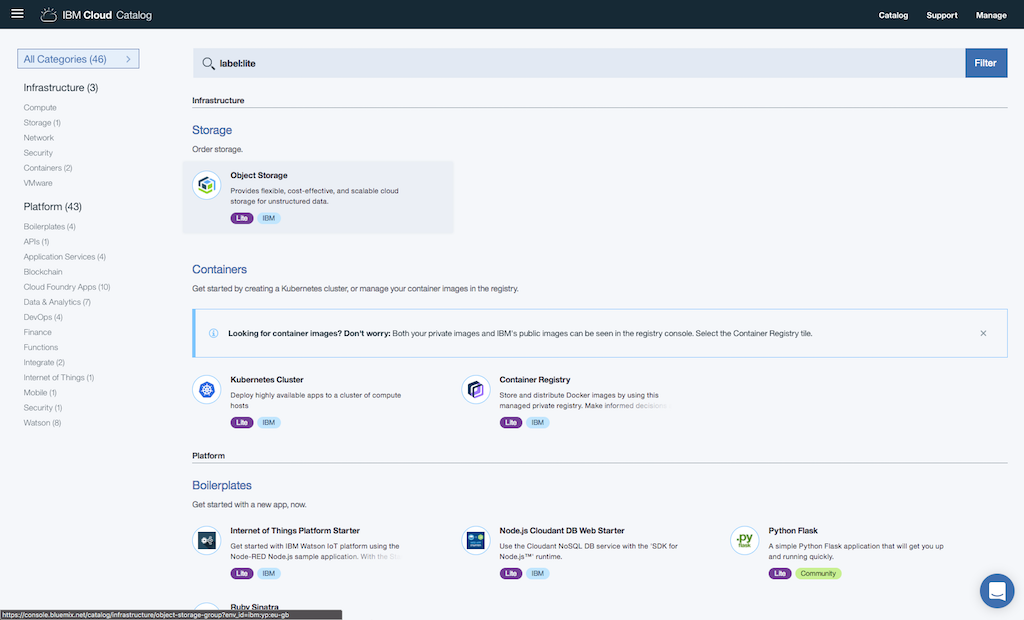Click the Python Flask icon
The height and width of the screenshot is (620, 1024).
745,541
